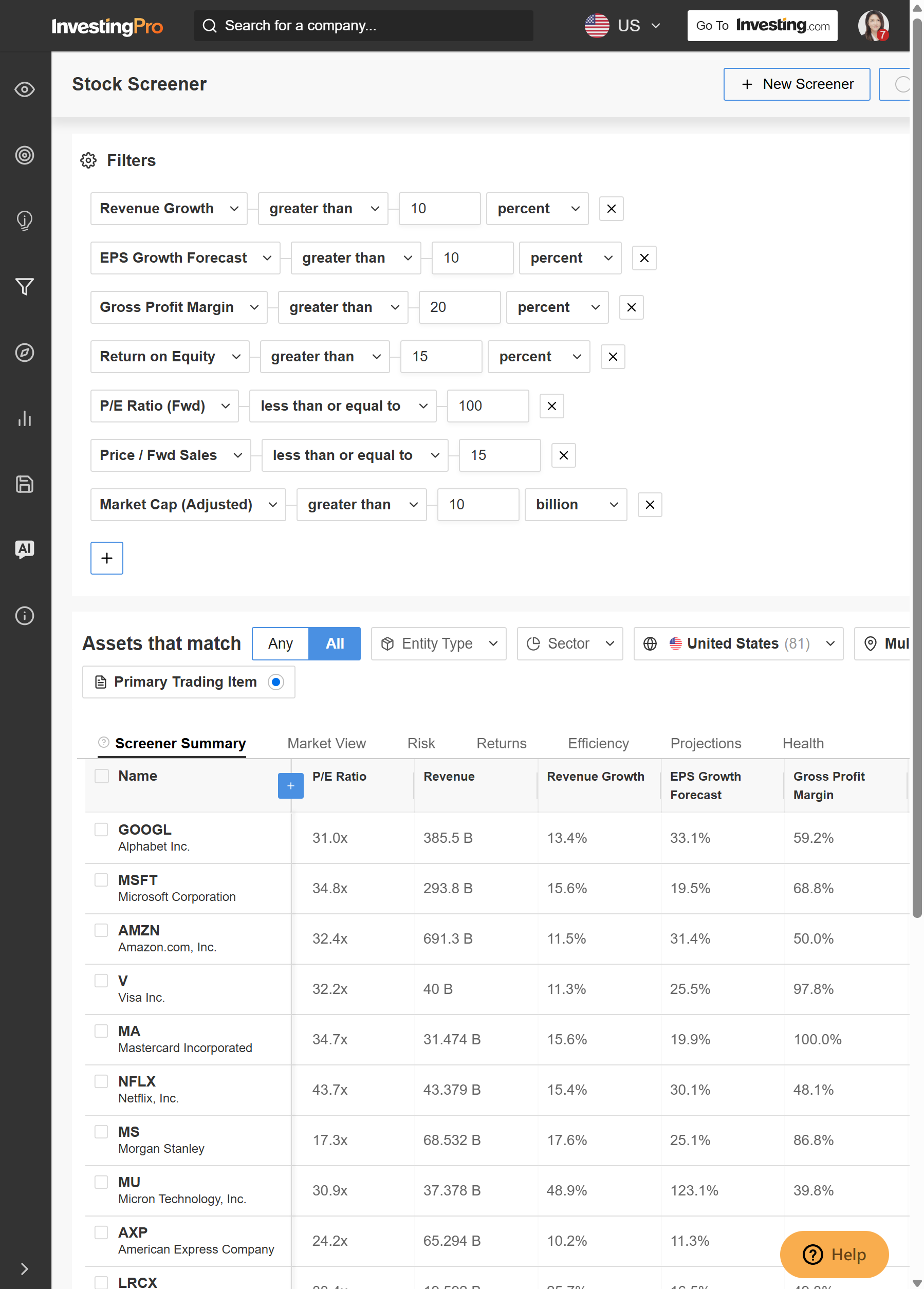Switch to the Market View tab
Image resolution: width=924 pixels, height=1289 pixels.
click(326, 743)
